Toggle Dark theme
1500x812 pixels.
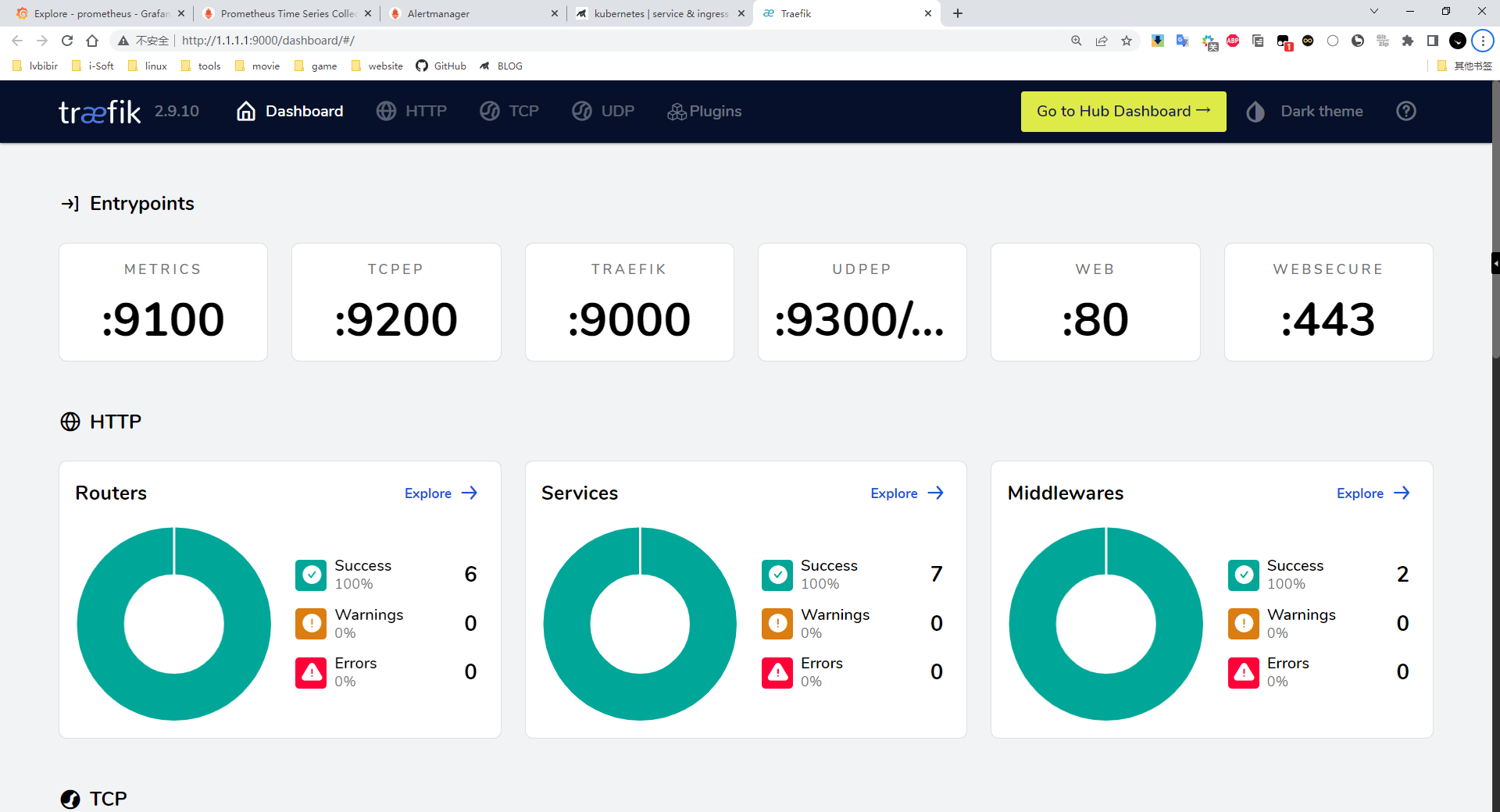click(1305, 112)
